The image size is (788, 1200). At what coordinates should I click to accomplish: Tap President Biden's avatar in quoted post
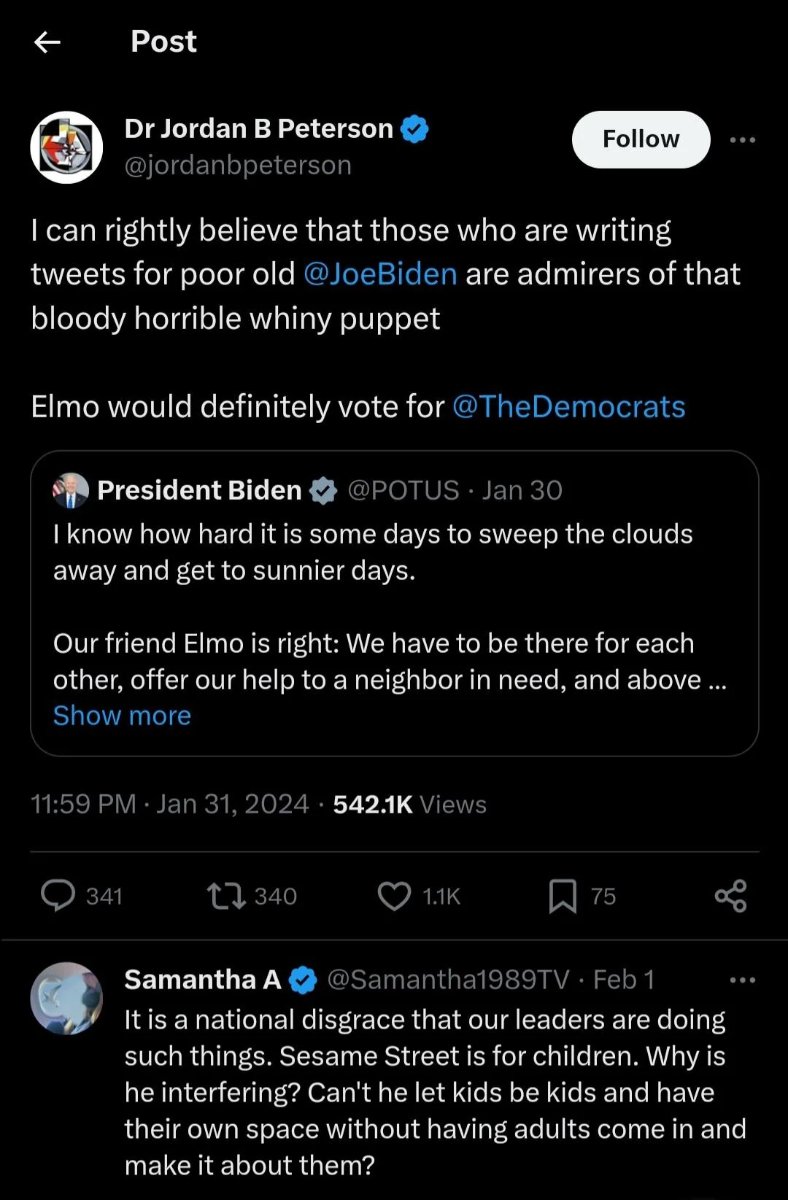pyautogui.click(x=73, y=490)
